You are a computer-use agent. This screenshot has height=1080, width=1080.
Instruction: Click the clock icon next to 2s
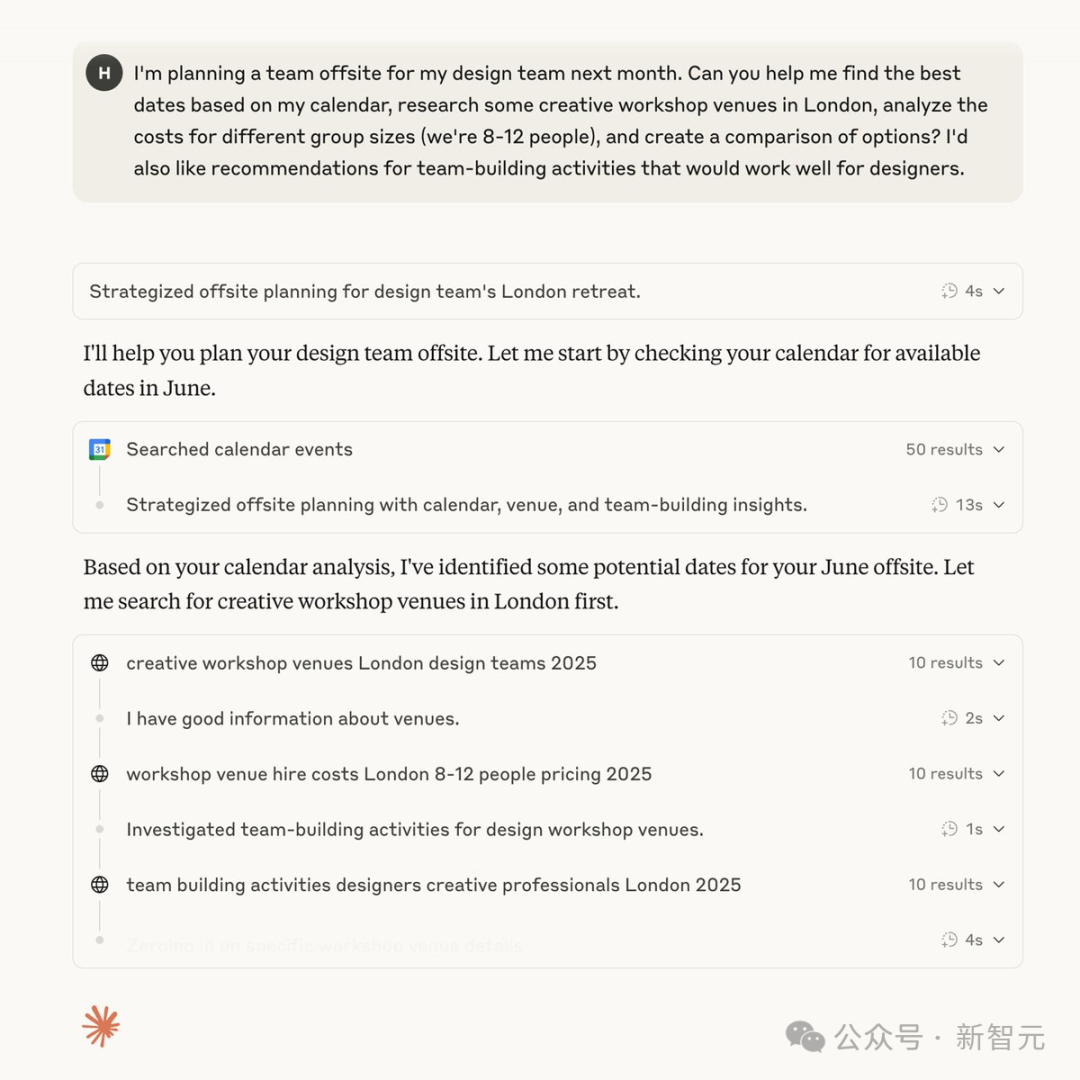click(949, 718)
